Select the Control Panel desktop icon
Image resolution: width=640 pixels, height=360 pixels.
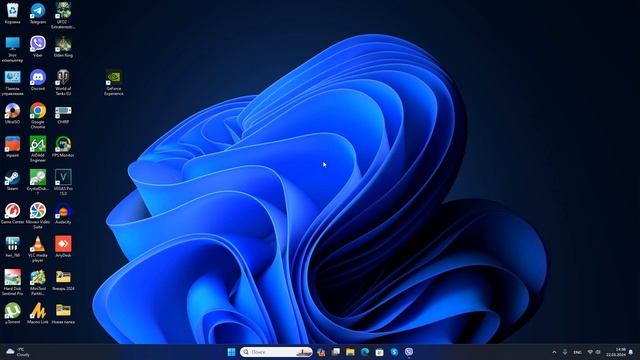(12, 82)
